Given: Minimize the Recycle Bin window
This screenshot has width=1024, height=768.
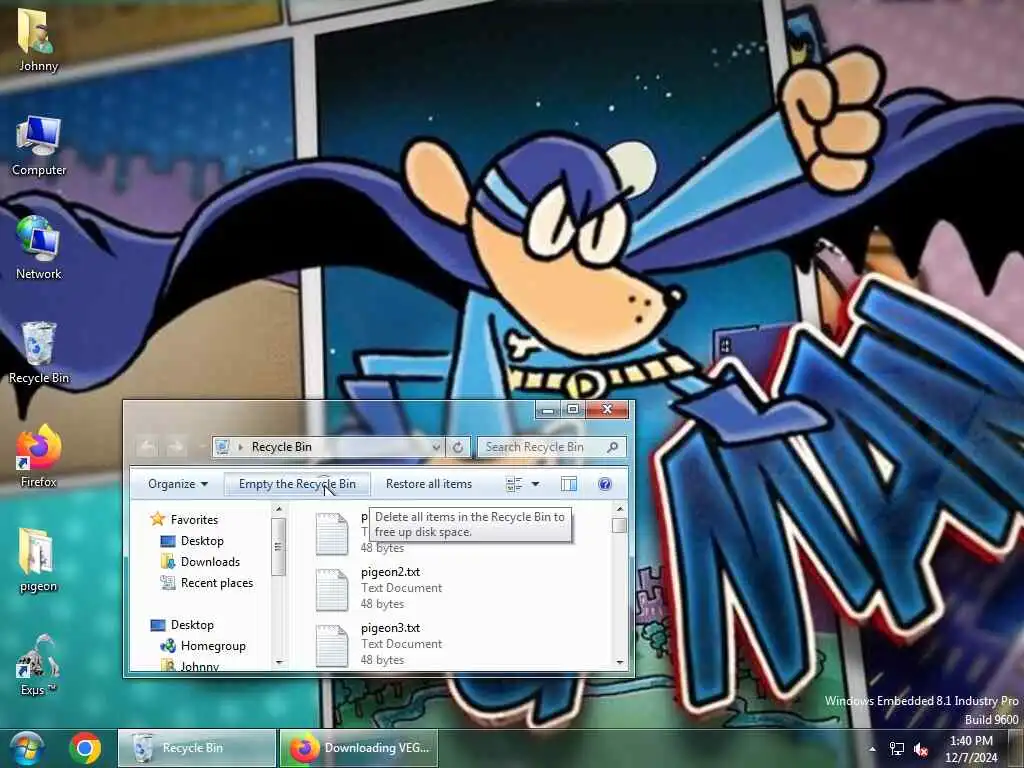Looking at the screenshot, I should pos(547,409).
